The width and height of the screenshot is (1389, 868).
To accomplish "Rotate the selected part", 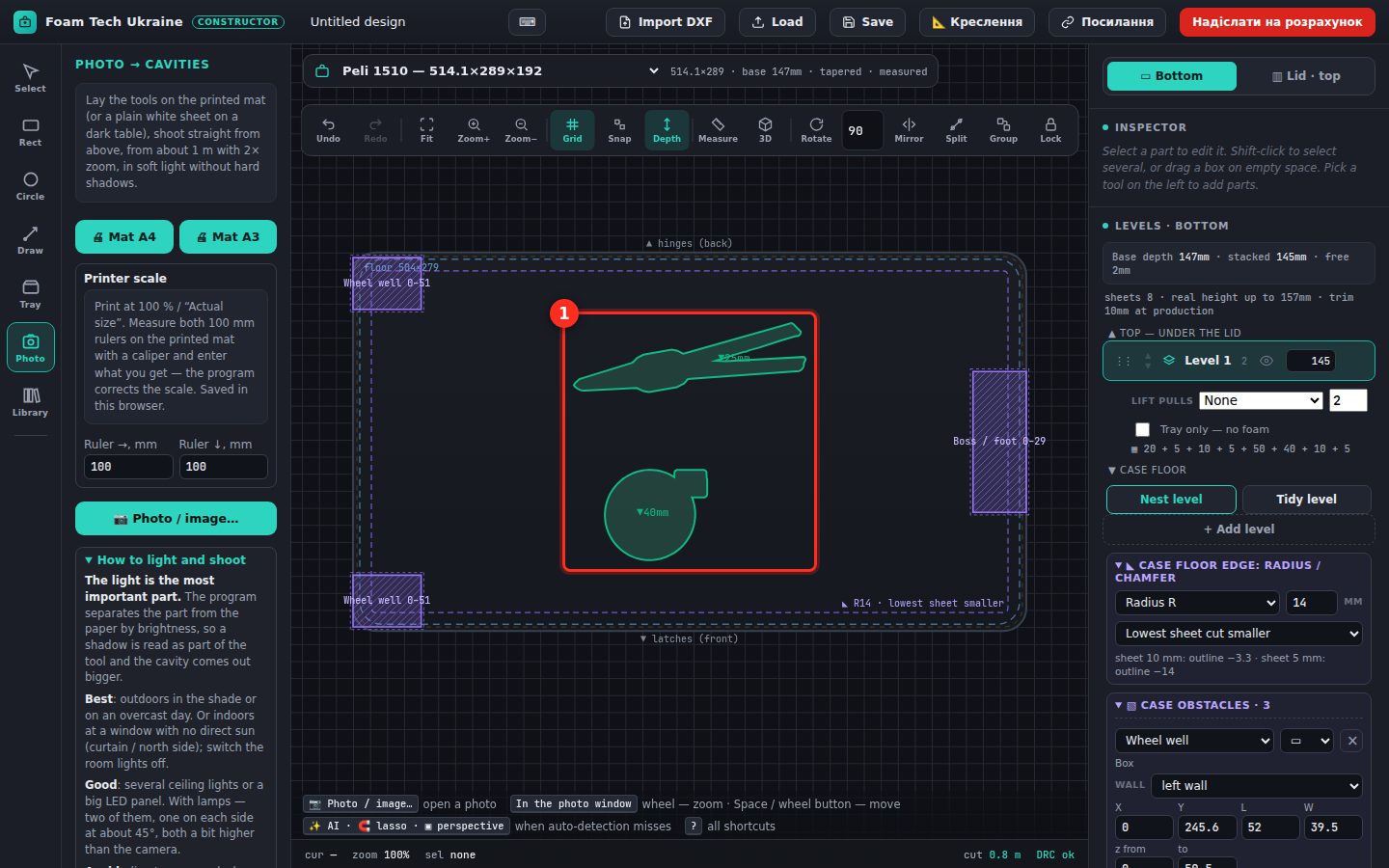I will tap(816, 130).
